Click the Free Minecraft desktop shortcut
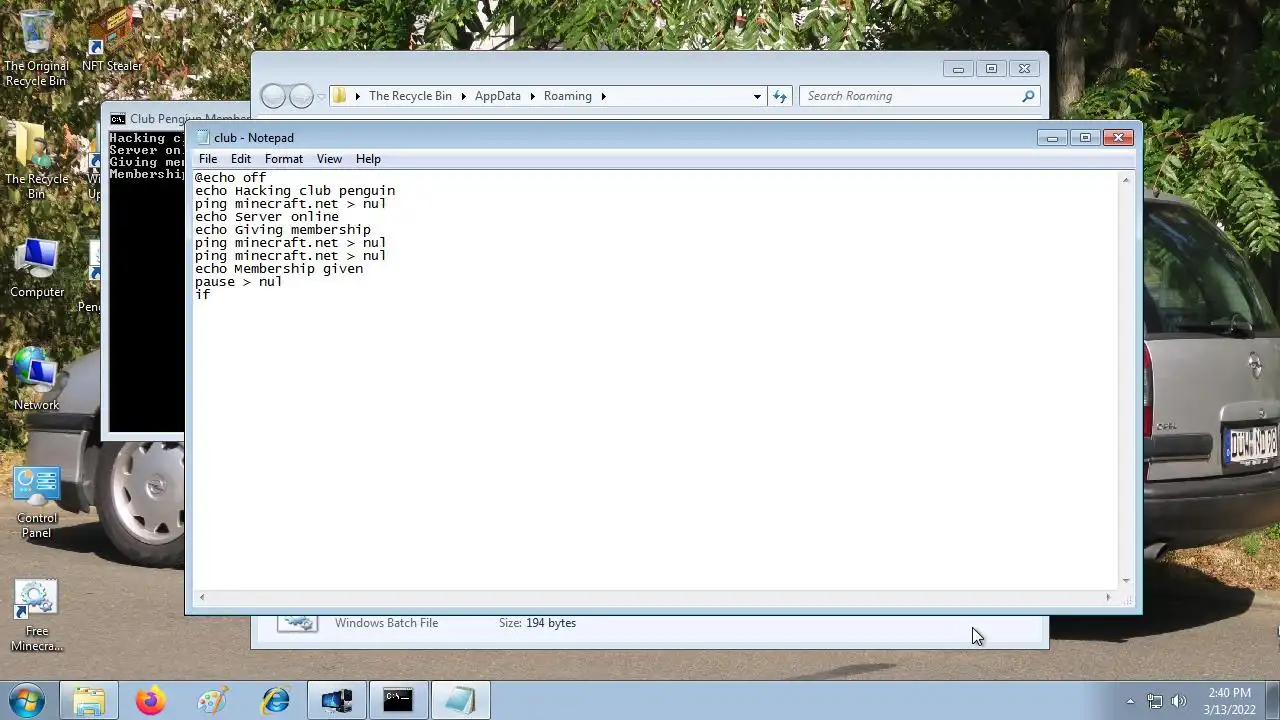Viewport: 1280px width, 720px height. click(x=36, y=616)
